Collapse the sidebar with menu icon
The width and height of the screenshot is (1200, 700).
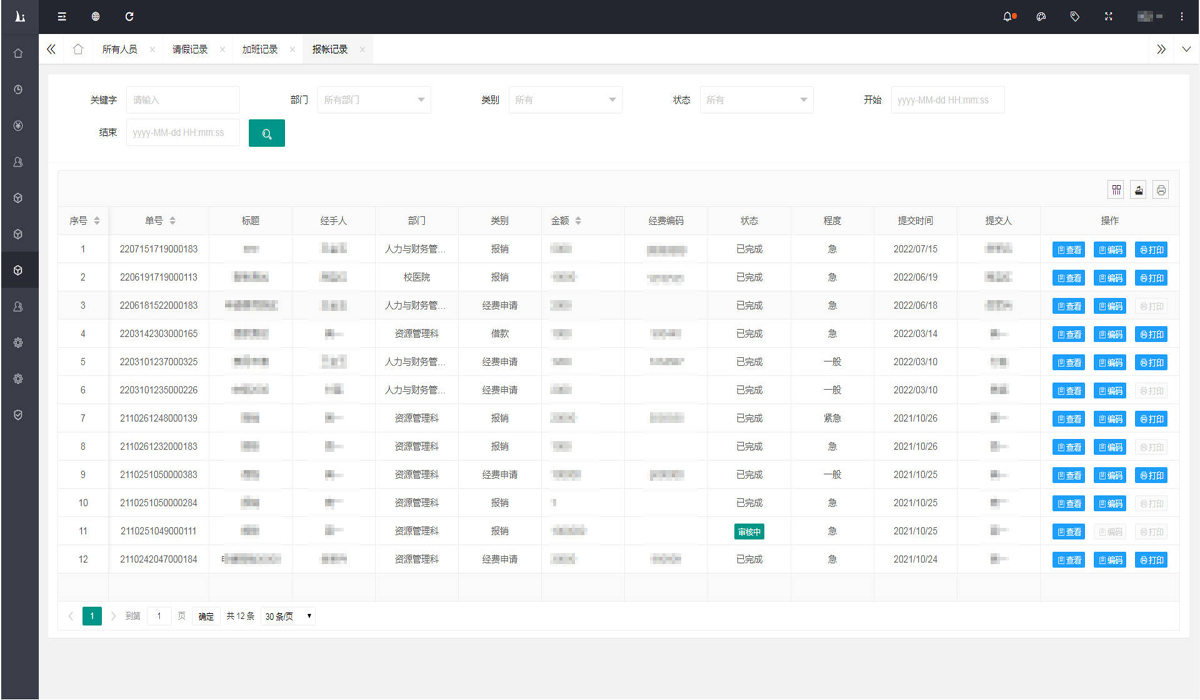coord(62,17)
